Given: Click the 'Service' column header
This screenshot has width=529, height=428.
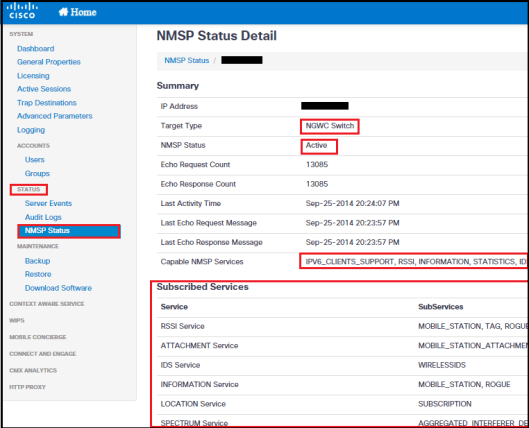Looking at the screenshot, I should (x=174, y=307).
